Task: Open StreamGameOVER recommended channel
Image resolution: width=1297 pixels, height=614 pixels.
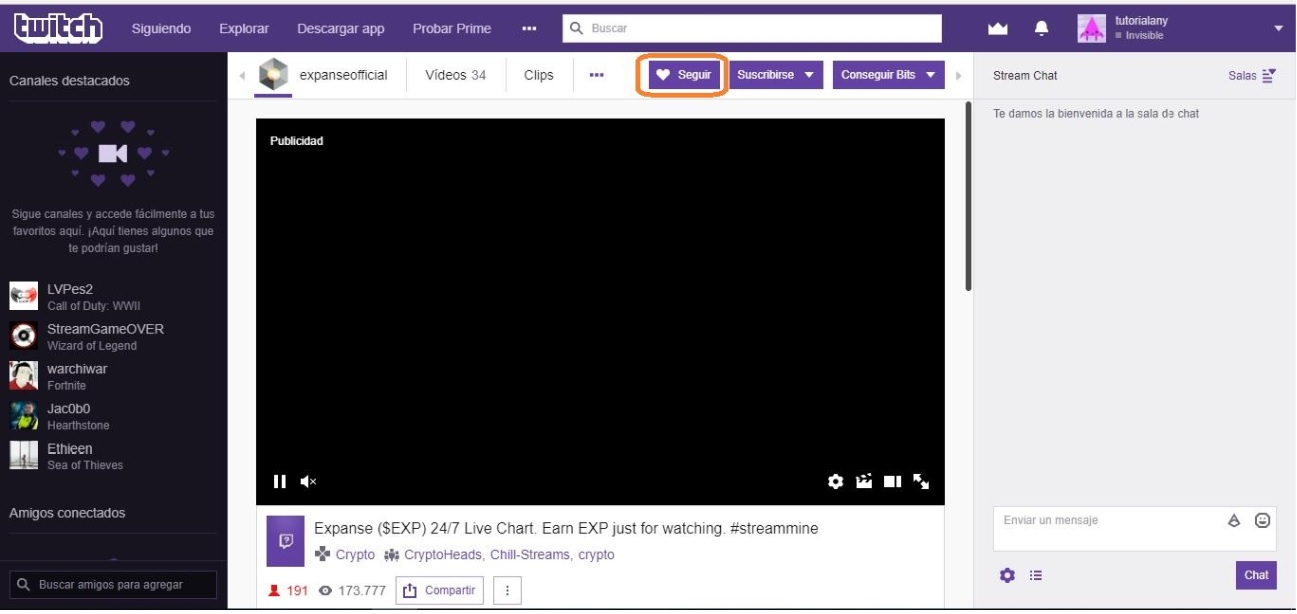Action: [112, 336]
